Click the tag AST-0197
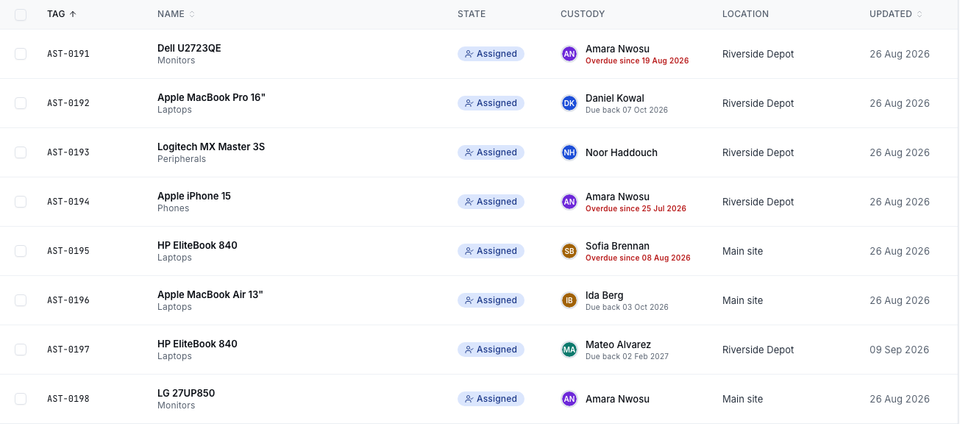Viewport: 960px width, 424px height. tap(68, 349)
